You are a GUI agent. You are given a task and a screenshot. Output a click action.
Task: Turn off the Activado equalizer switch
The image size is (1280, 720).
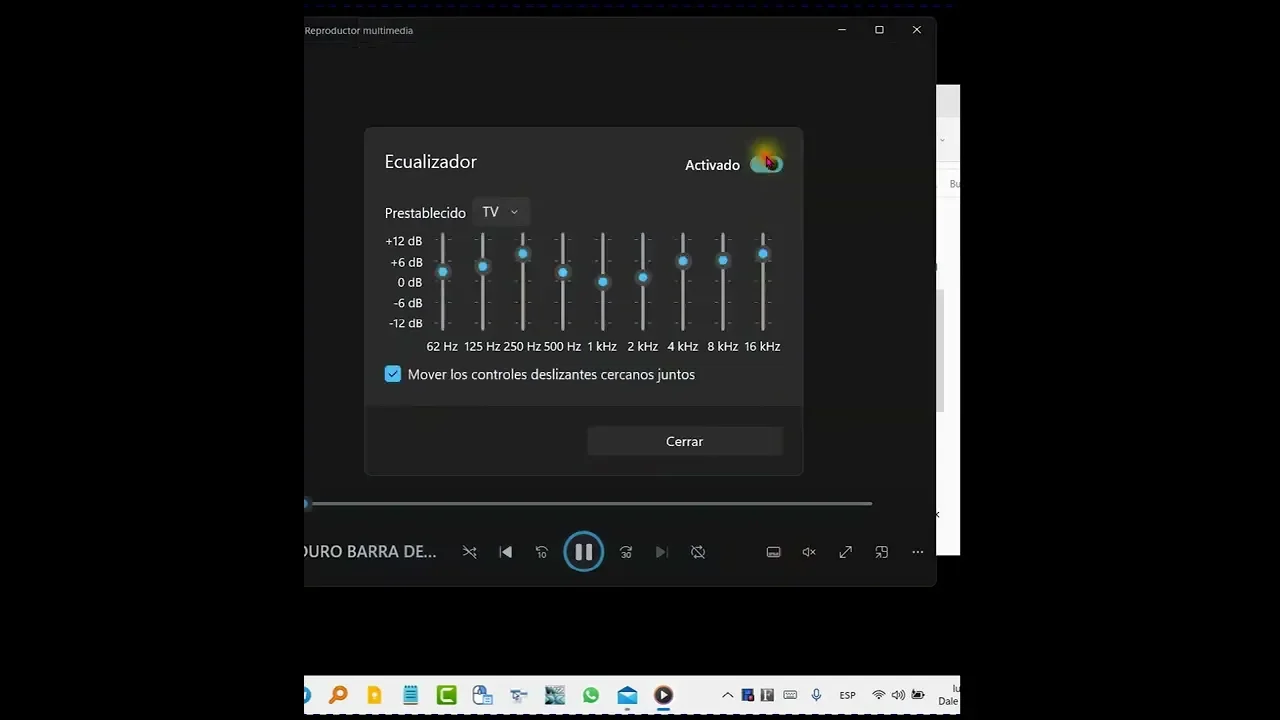click(767, 164)
